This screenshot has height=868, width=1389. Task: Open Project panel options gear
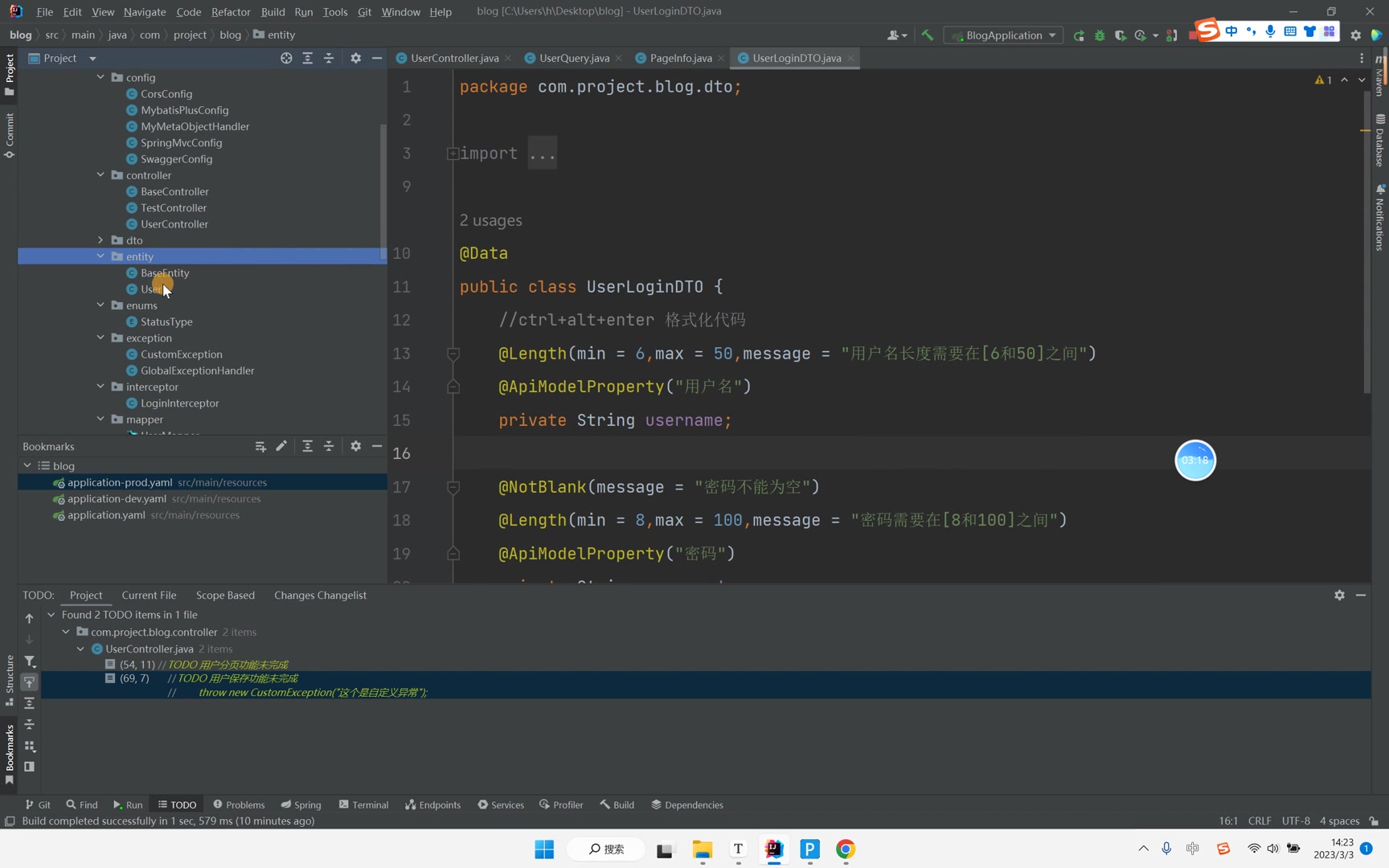pos(355,58)
